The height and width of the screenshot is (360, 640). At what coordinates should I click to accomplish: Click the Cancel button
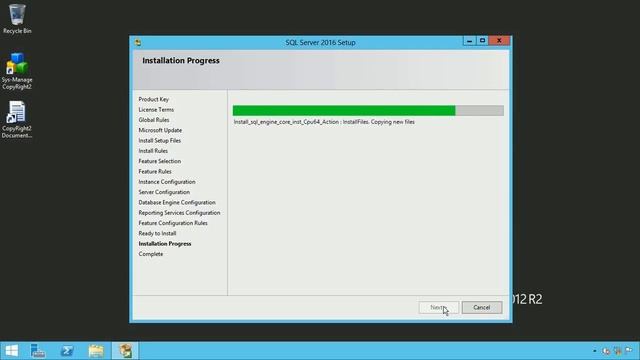tap(482, 307)
